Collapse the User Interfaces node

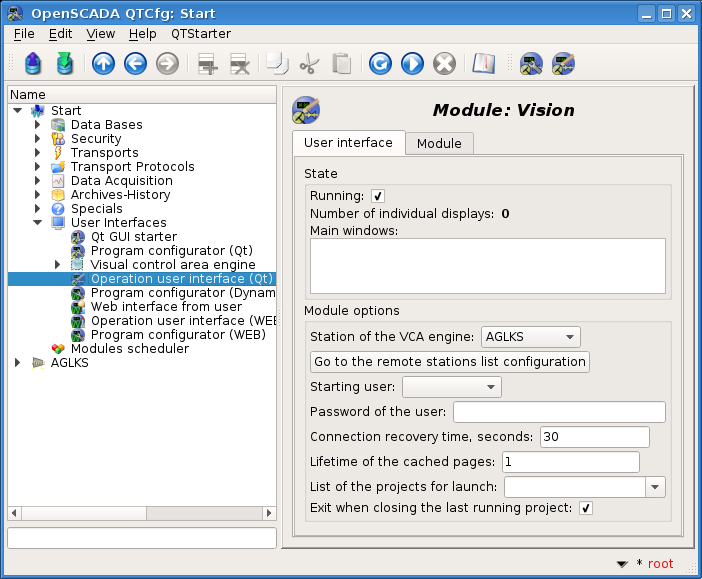coord(38,223)
